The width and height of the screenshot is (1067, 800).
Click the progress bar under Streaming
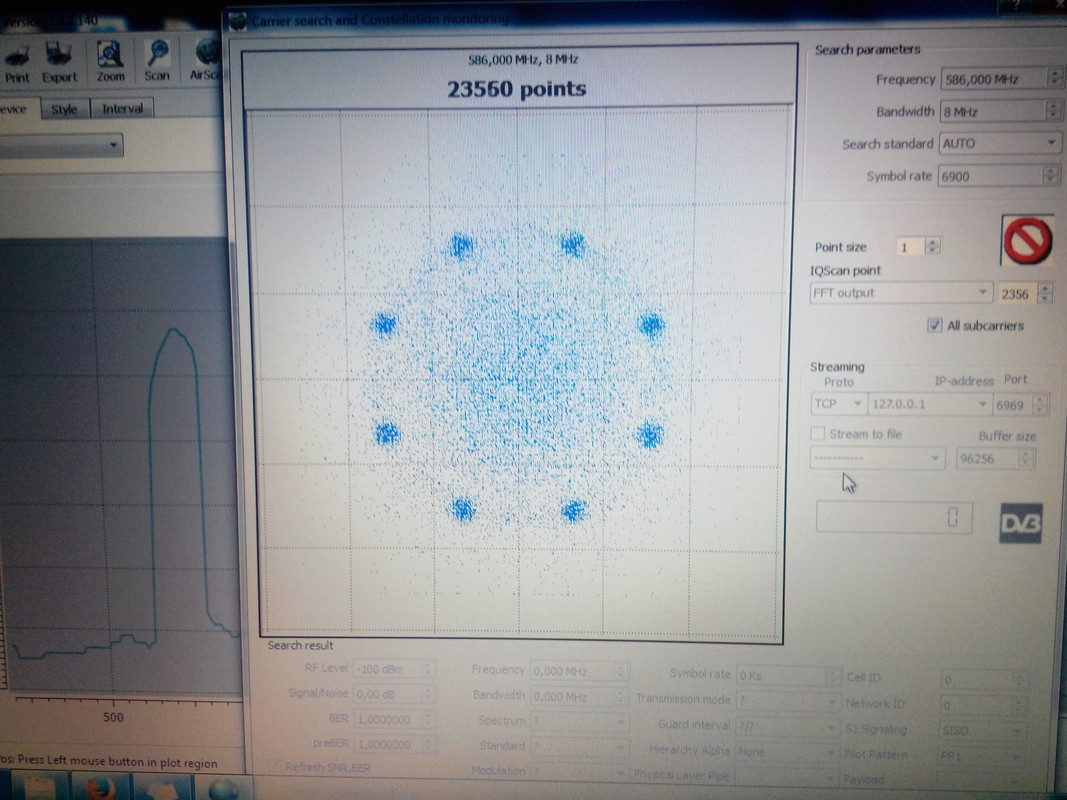click(893, 517)
